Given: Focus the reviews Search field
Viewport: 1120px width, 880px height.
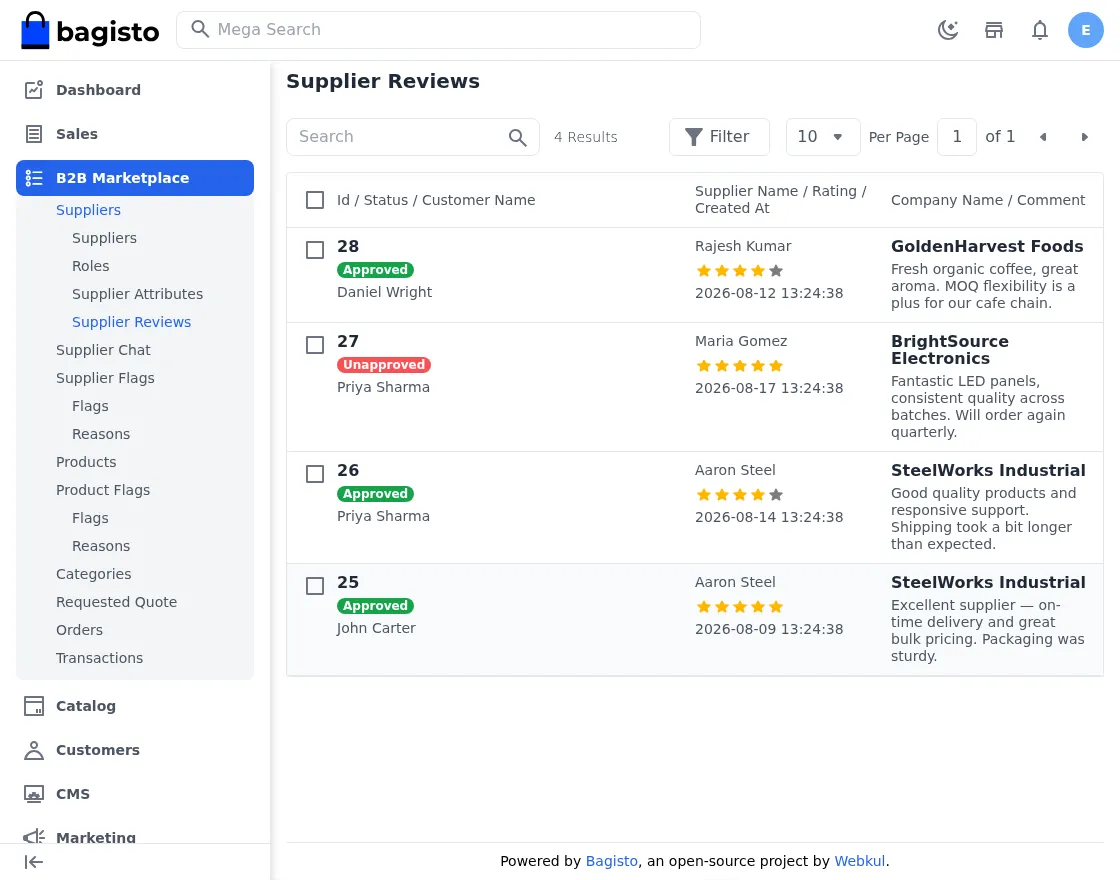Looking at the screenshot, I should point(413,137).
